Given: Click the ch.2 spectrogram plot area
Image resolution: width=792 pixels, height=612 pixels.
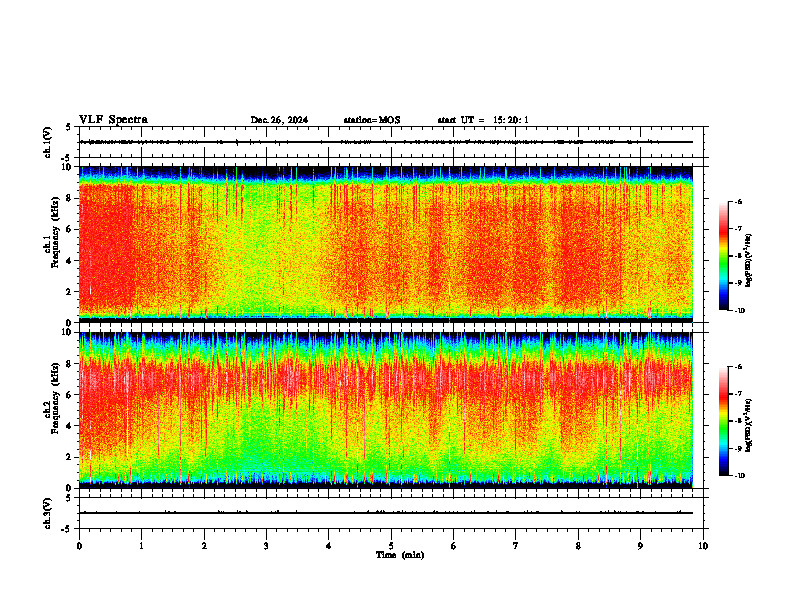Looking at the screenshot, I should (386, 410).
